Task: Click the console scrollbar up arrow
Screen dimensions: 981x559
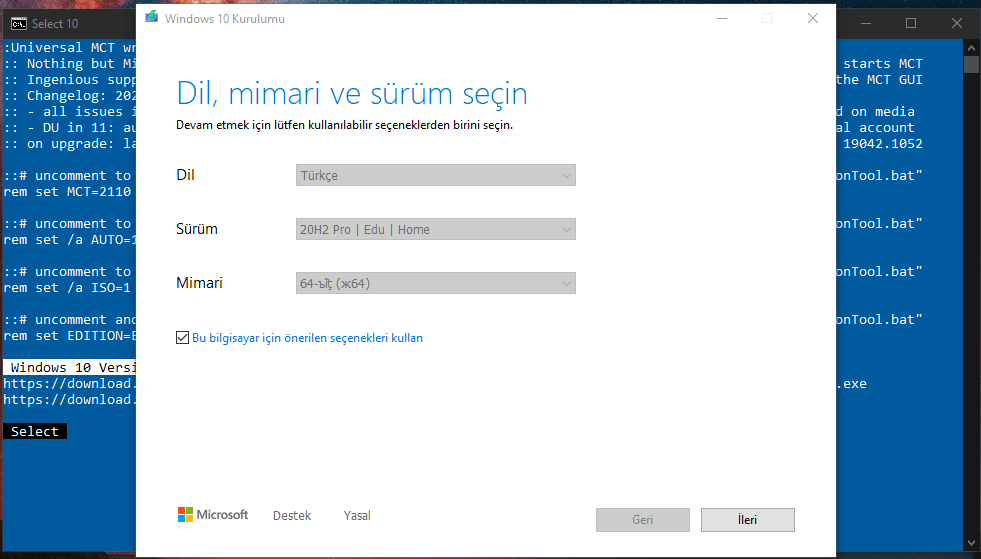Action: pyautogui.click(x=971, y=48)
